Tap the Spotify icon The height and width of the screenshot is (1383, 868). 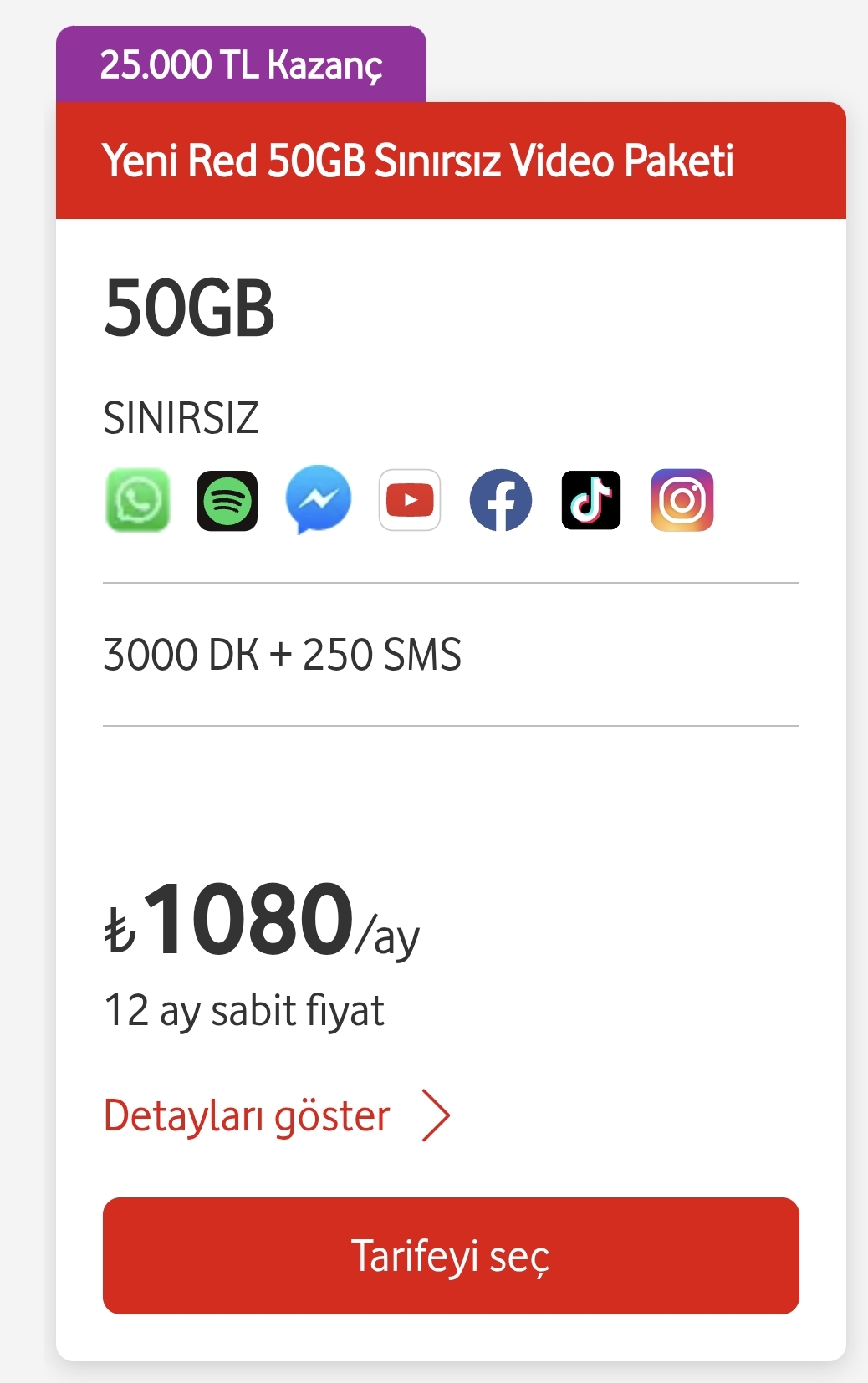(x=227, y=500)
